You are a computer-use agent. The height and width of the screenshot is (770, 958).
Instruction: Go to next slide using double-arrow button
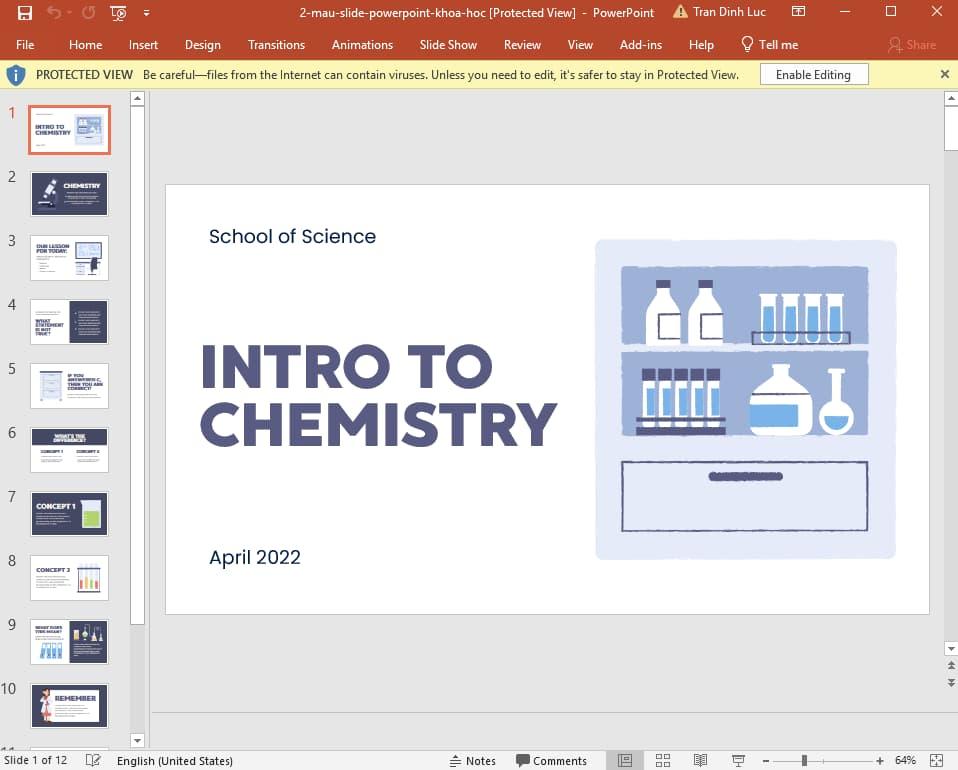(950, 682)
